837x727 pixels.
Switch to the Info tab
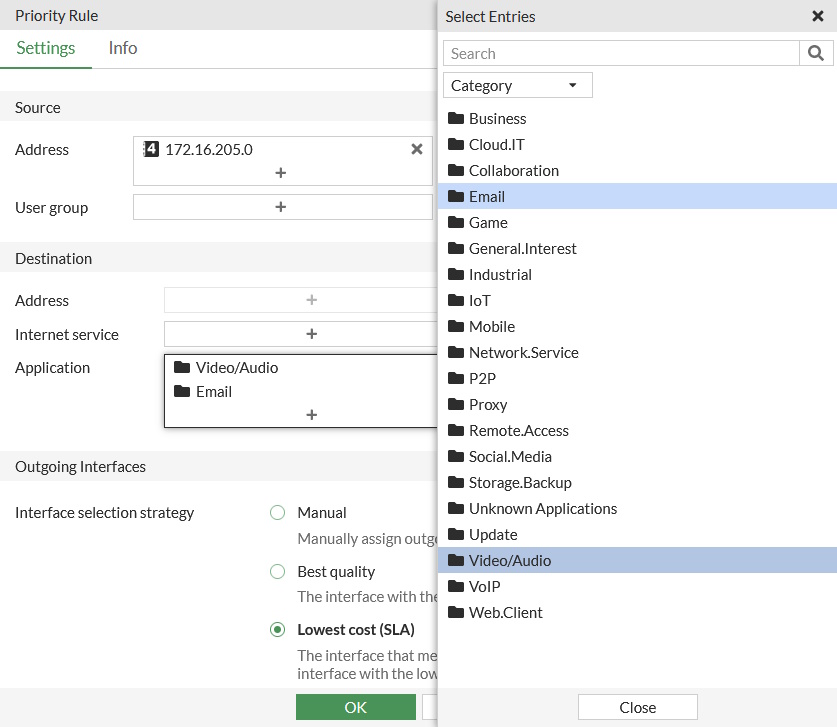(122, 47)
